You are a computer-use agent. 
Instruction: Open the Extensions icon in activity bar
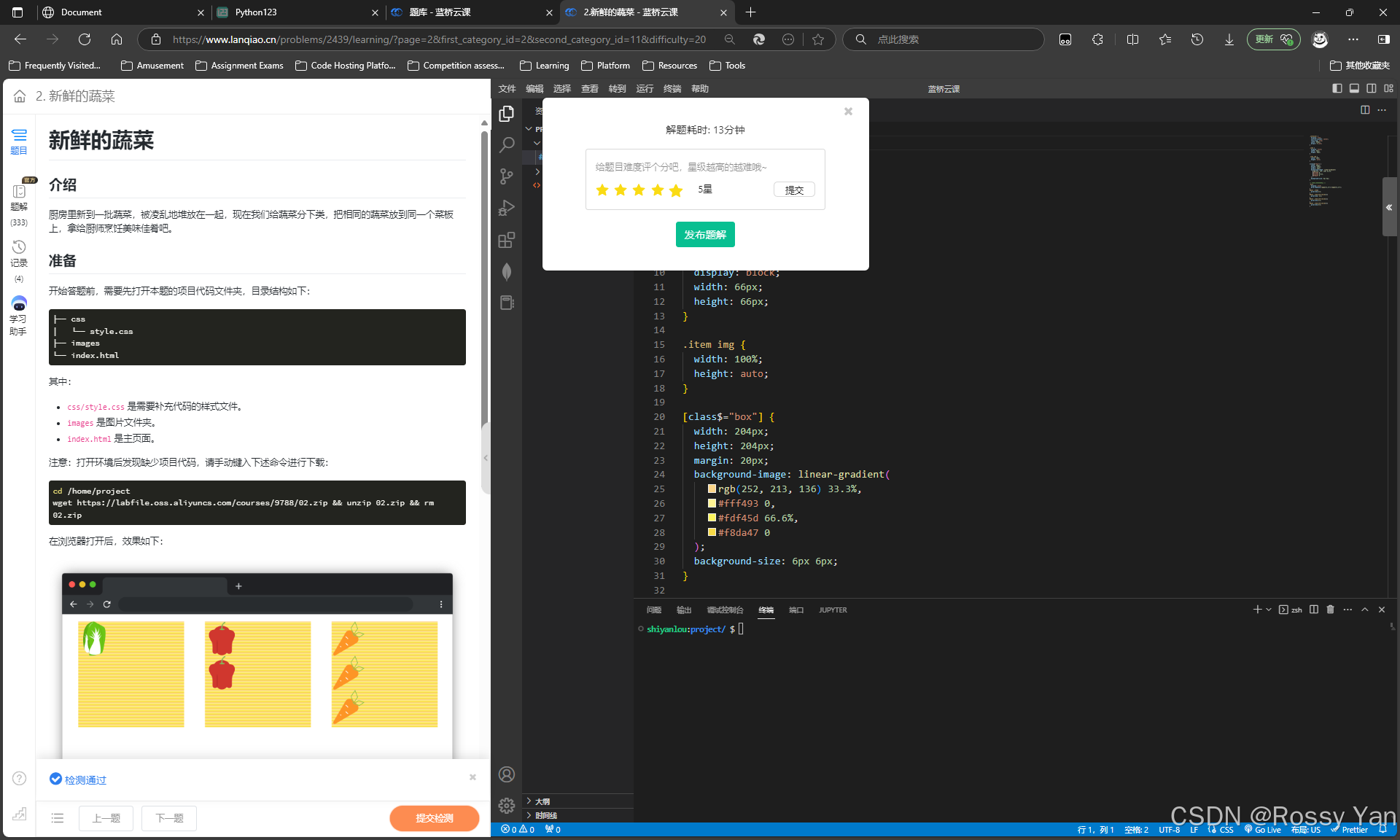[x=507, y=240]
